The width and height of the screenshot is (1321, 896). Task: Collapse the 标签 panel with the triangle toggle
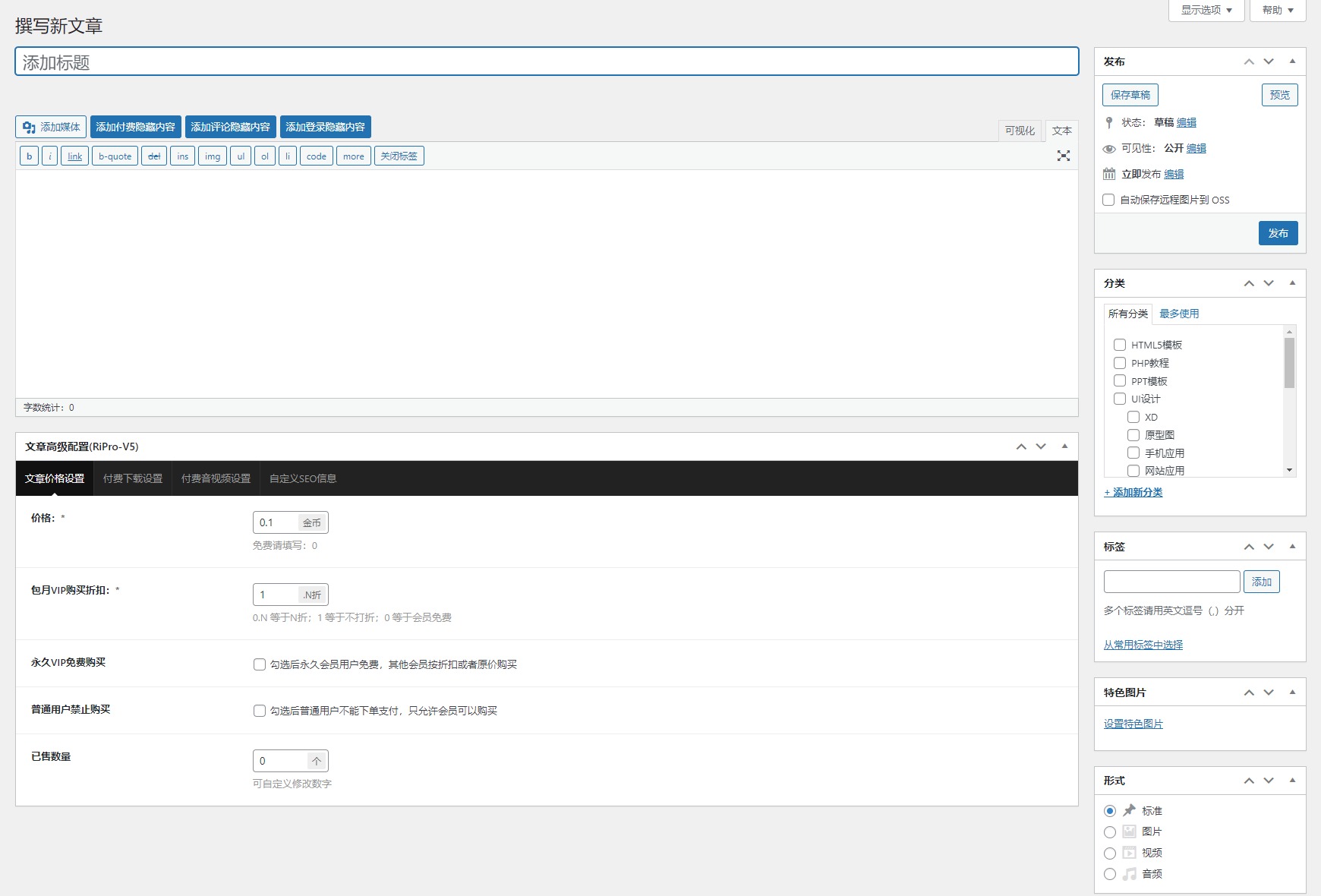(1292, 547)
